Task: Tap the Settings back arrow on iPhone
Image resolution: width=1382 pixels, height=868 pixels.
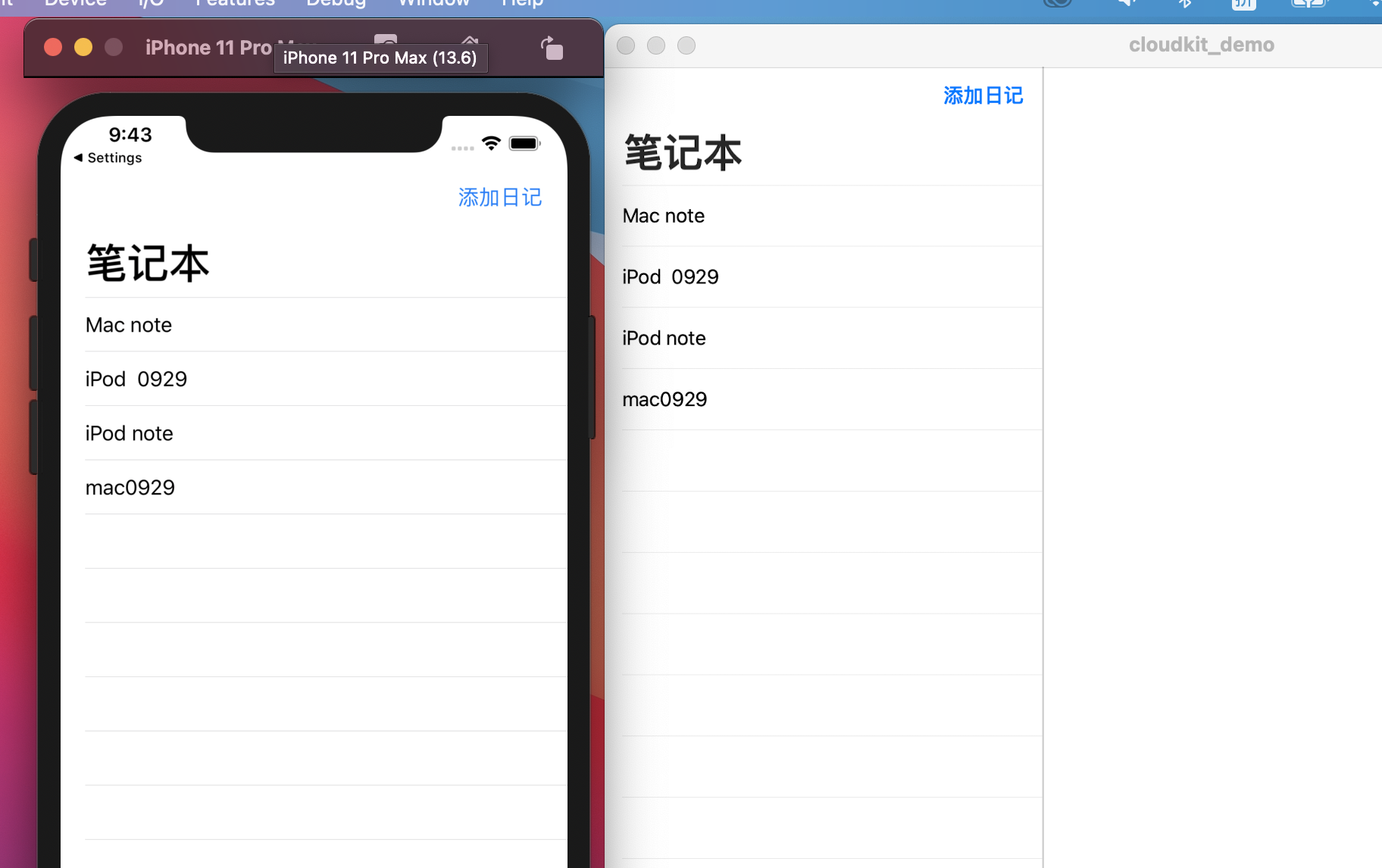Action: [108, 158]
